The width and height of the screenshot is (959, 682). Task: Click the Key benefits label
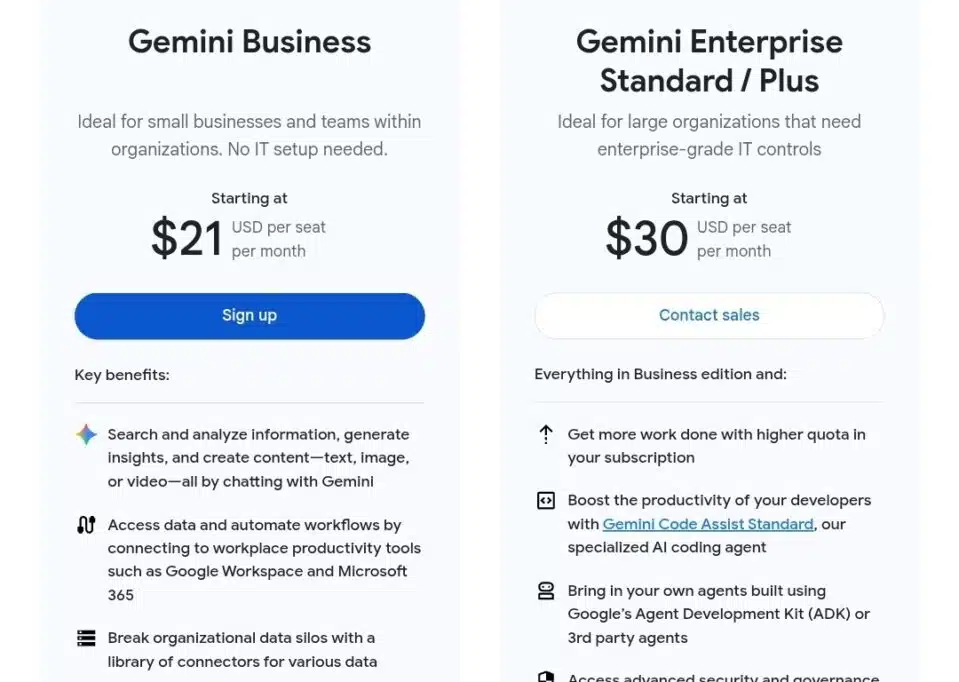click(x=122, y=375)
